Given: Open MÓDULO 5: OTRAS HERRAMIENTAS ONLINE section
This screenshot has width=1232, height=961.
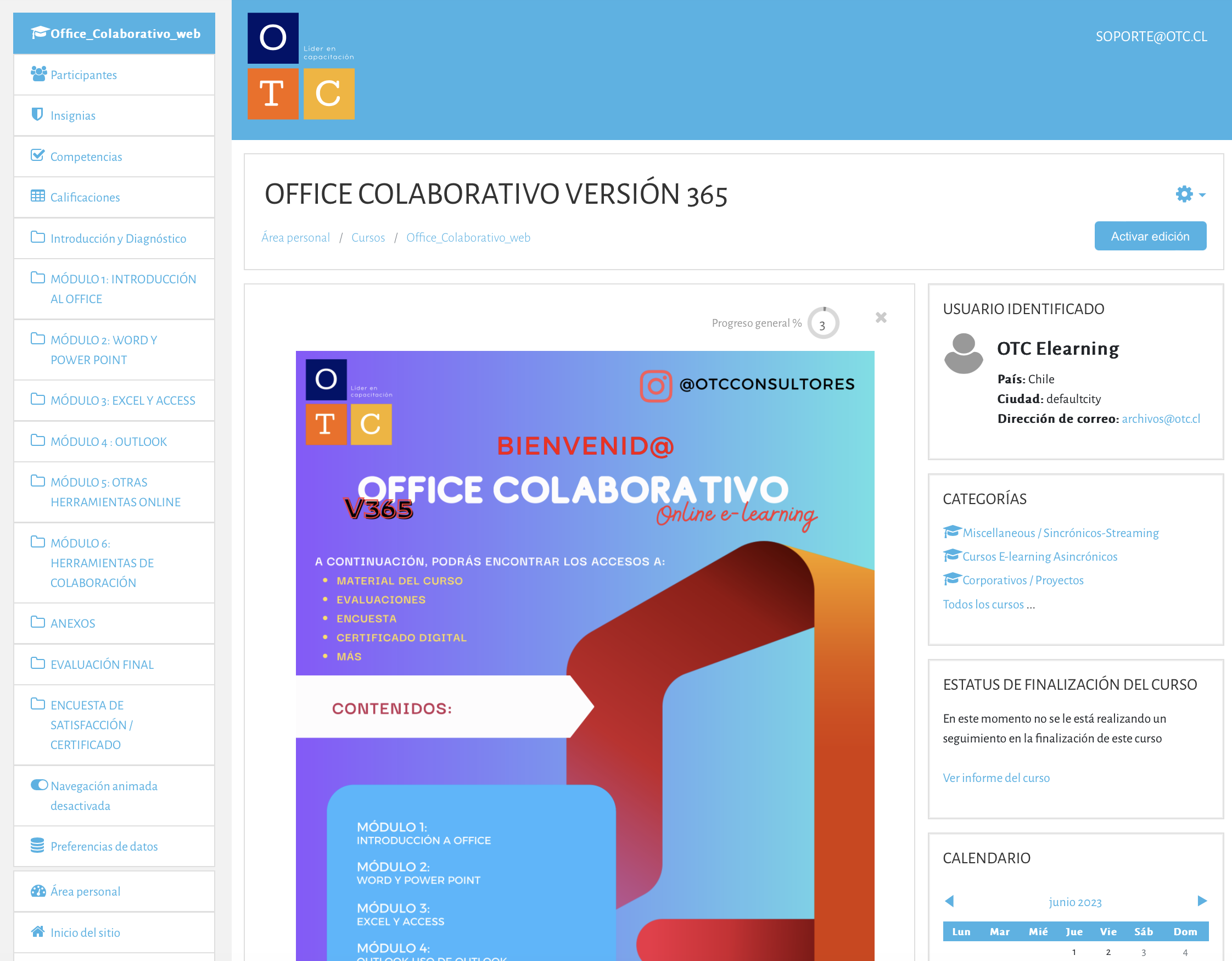Looking at the screenshot, I should tap(114, 492).
